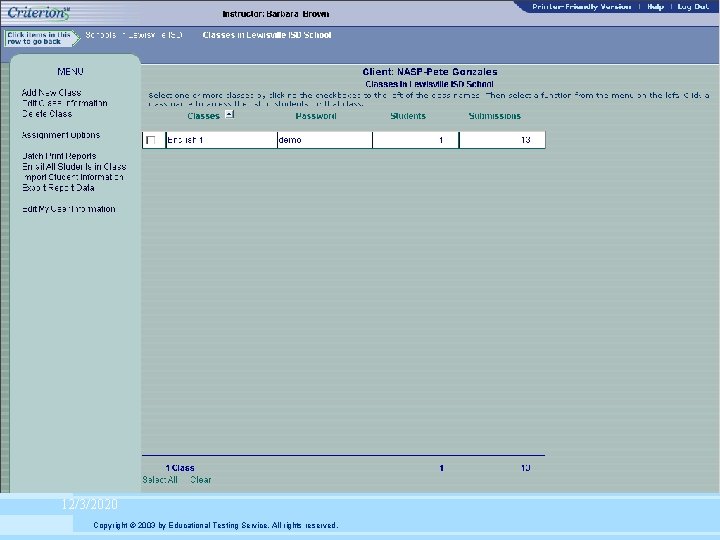Click the 1 Class summary text

point(180,468)
